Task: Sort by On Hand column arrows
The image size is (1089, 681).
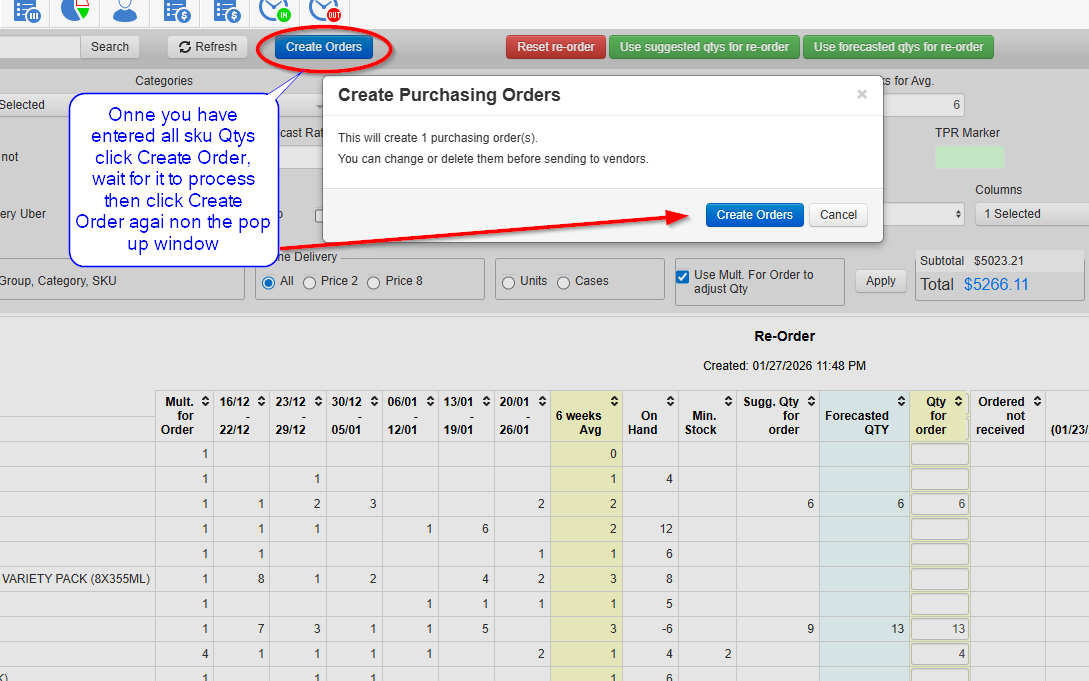Action: [x=670, y=401]
